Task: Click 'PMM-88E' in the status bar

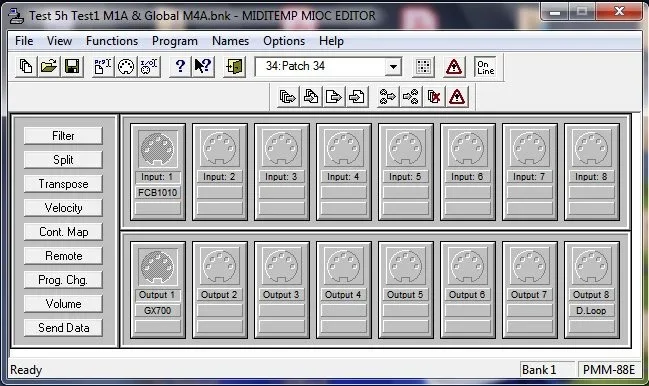Action: click(x=609, y=369)
